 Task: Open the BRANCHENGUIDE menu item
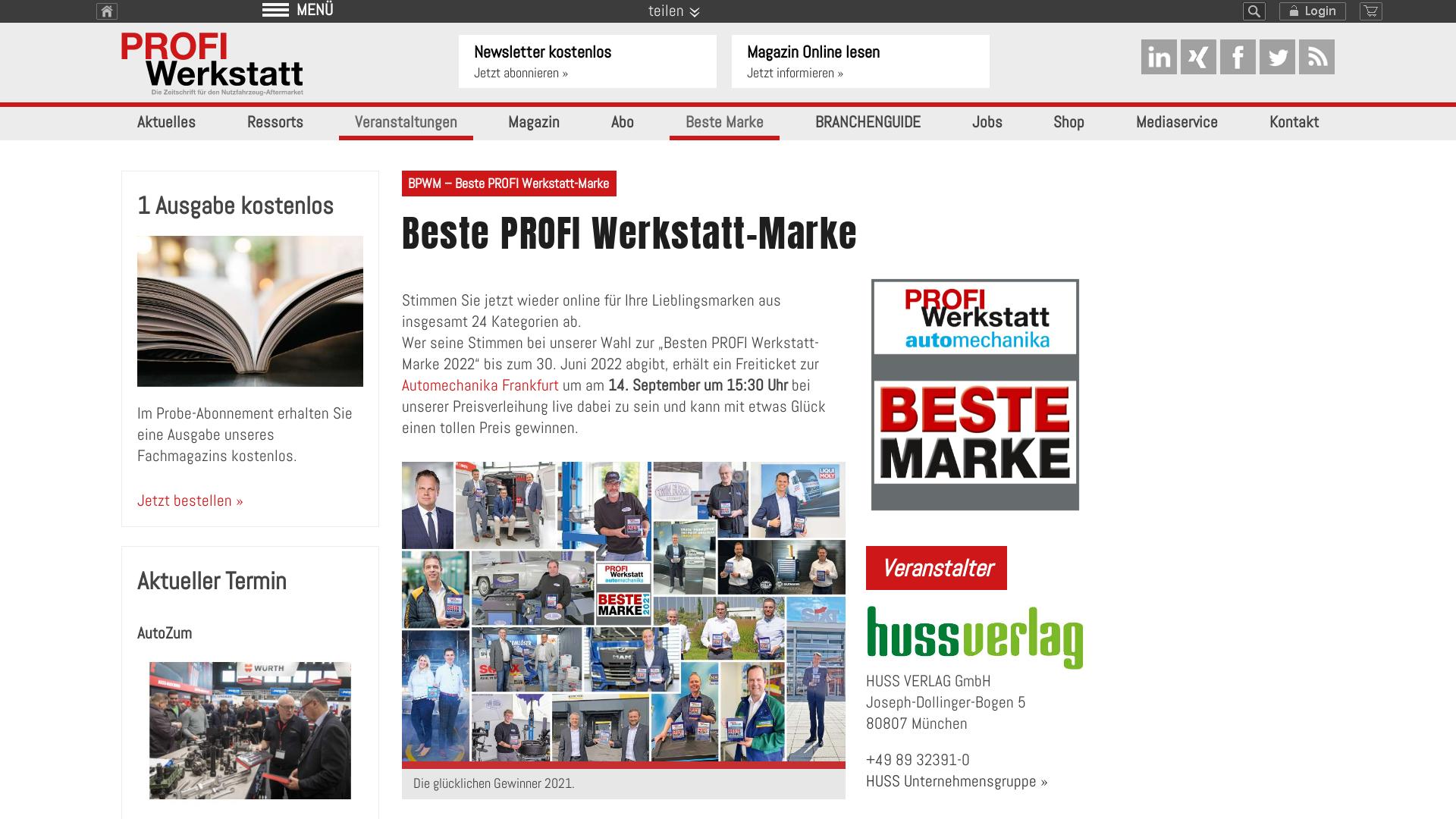click(x=868, y=122)
